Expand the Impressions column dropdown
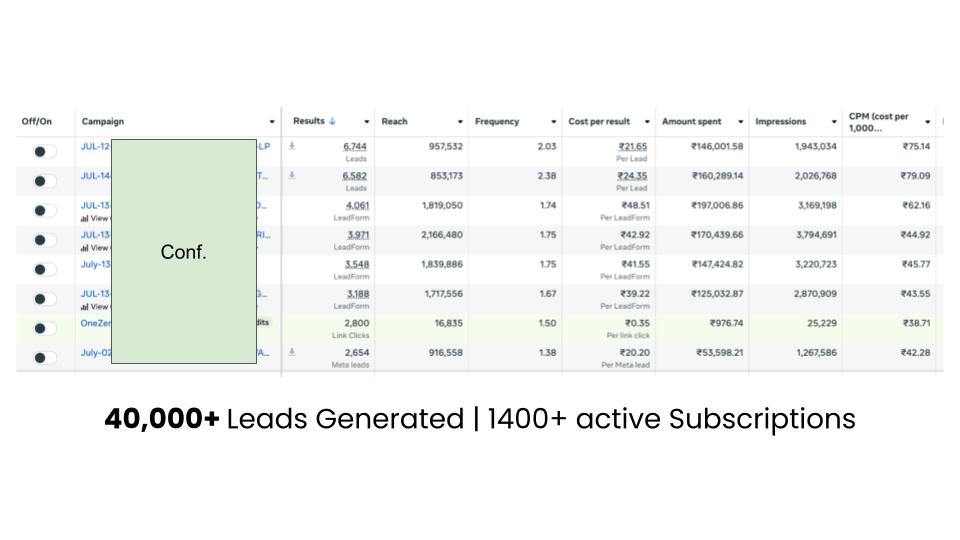960x540 pixels. (834, 122)
